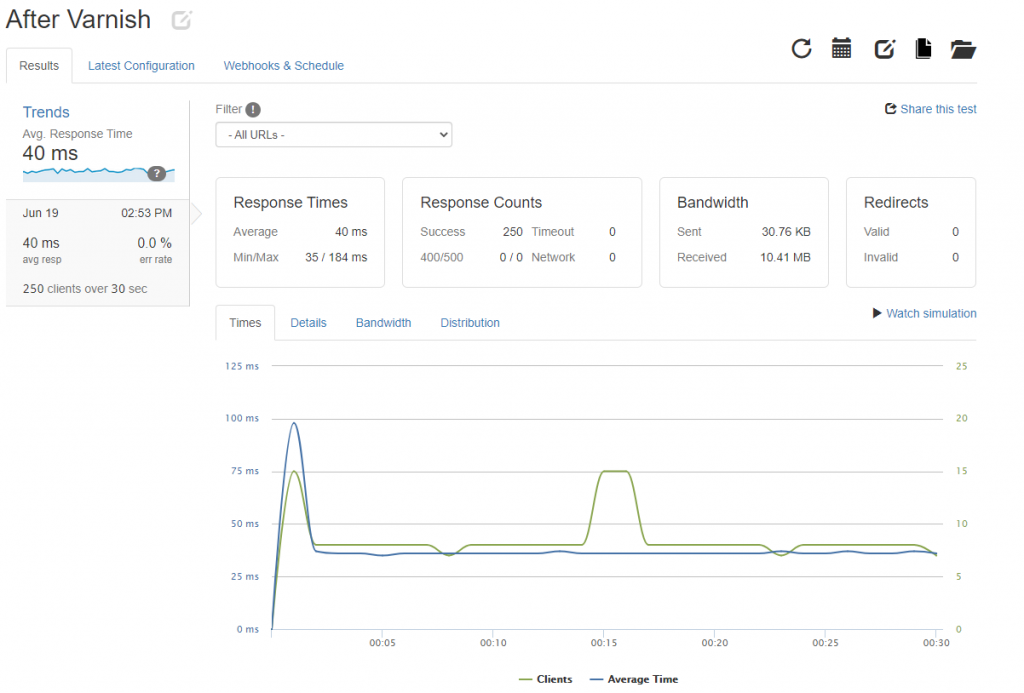Click the play triangle for Watch simulation

click(x=877, y=313)
